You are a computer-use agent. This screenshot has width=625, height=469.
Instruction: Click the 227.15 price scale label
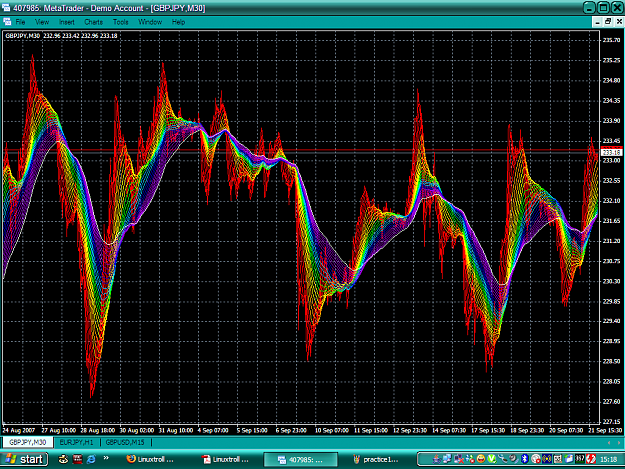click(611, 421)
